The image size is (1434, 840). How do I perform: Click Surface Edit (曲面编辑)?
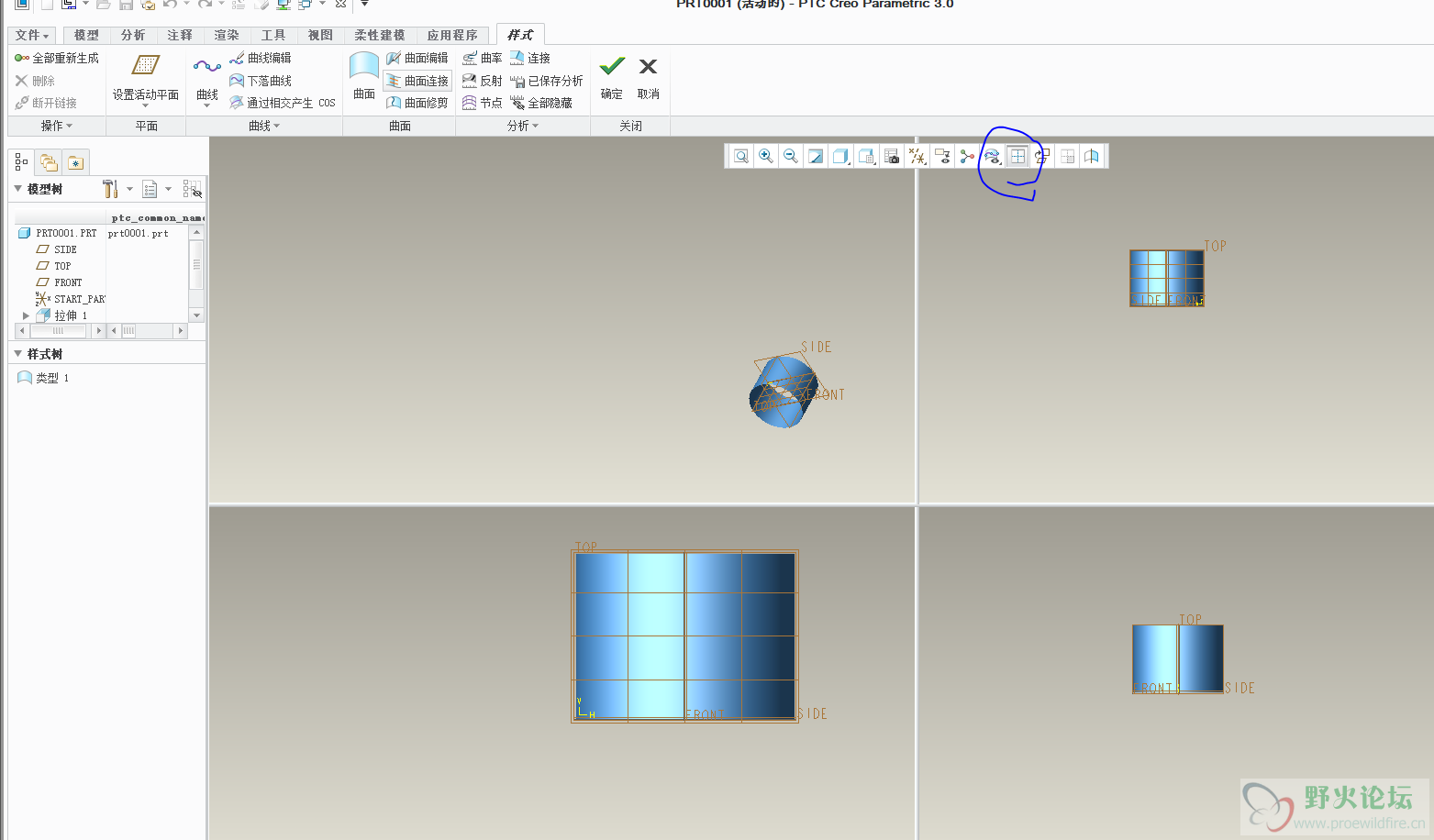[x=417, y=58]
